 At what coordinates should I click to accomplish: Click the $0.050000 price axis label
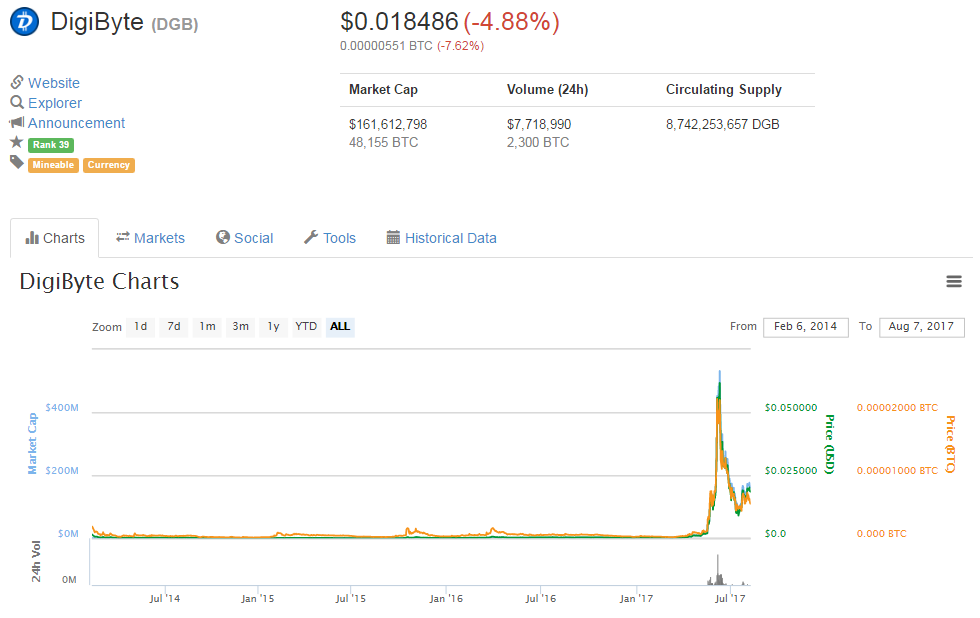(791, 407)
